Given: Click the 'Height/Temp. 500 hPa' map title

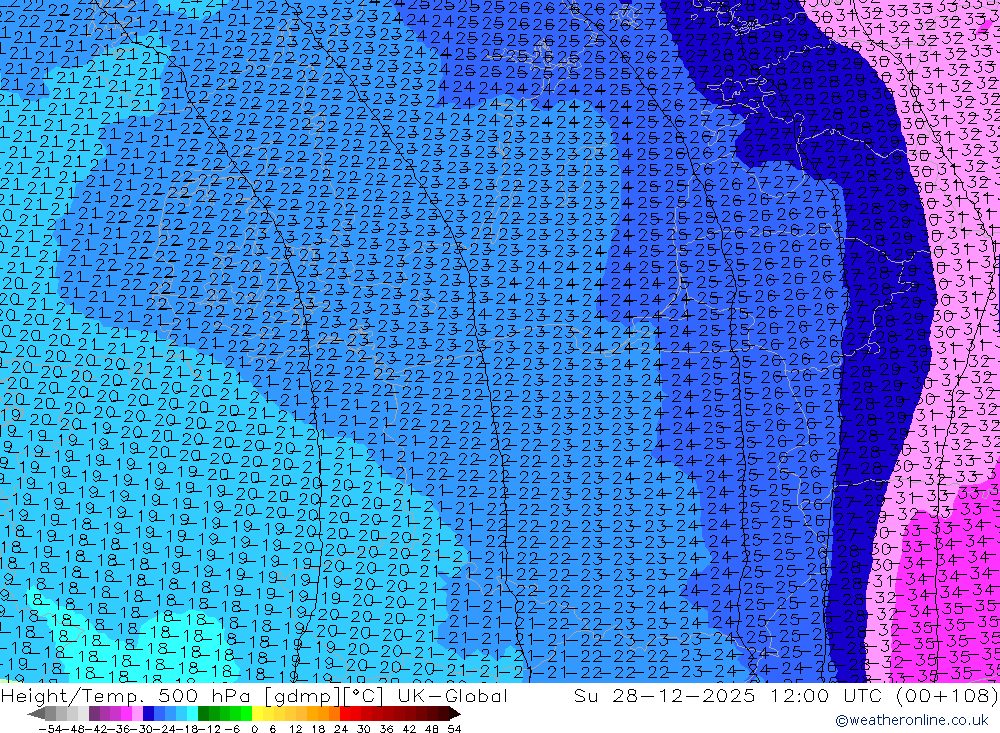Looking at the screenshot, I should (126, 695).
